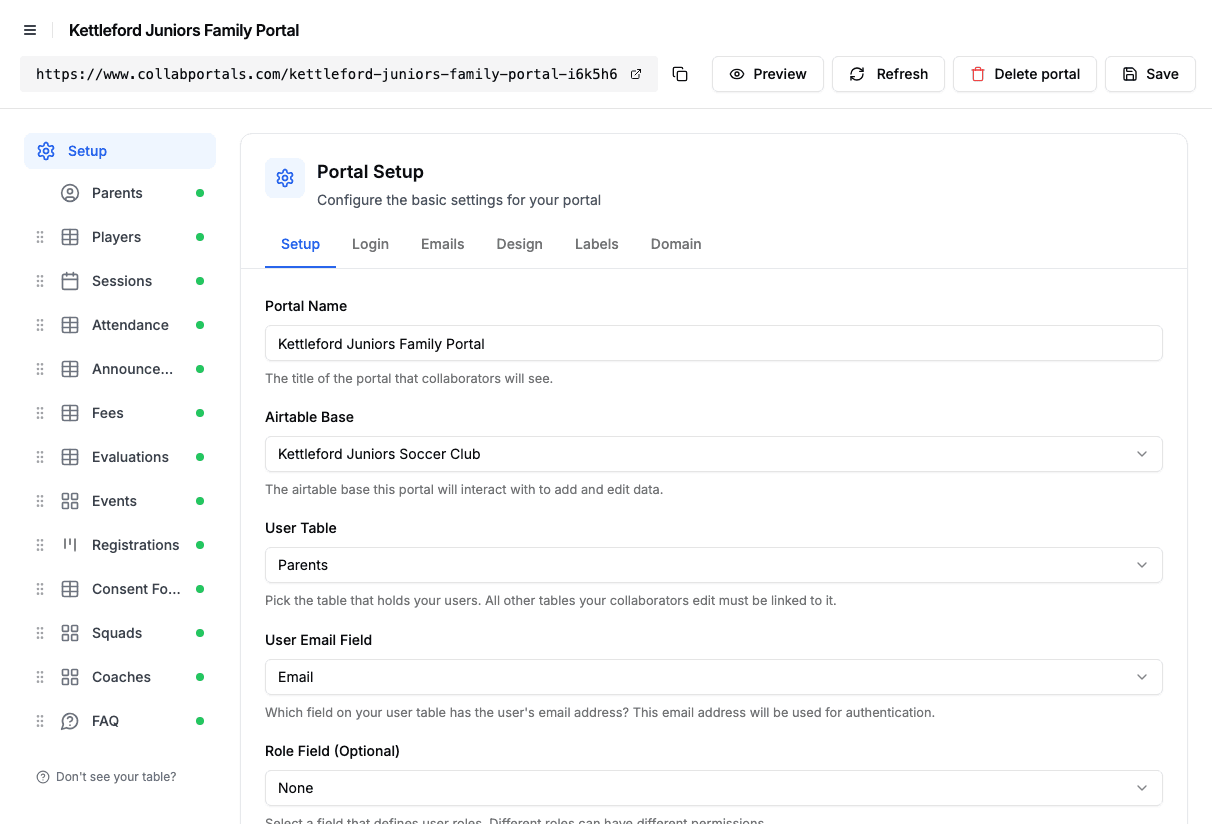Click the portal URL text

[x=326, y=74]
